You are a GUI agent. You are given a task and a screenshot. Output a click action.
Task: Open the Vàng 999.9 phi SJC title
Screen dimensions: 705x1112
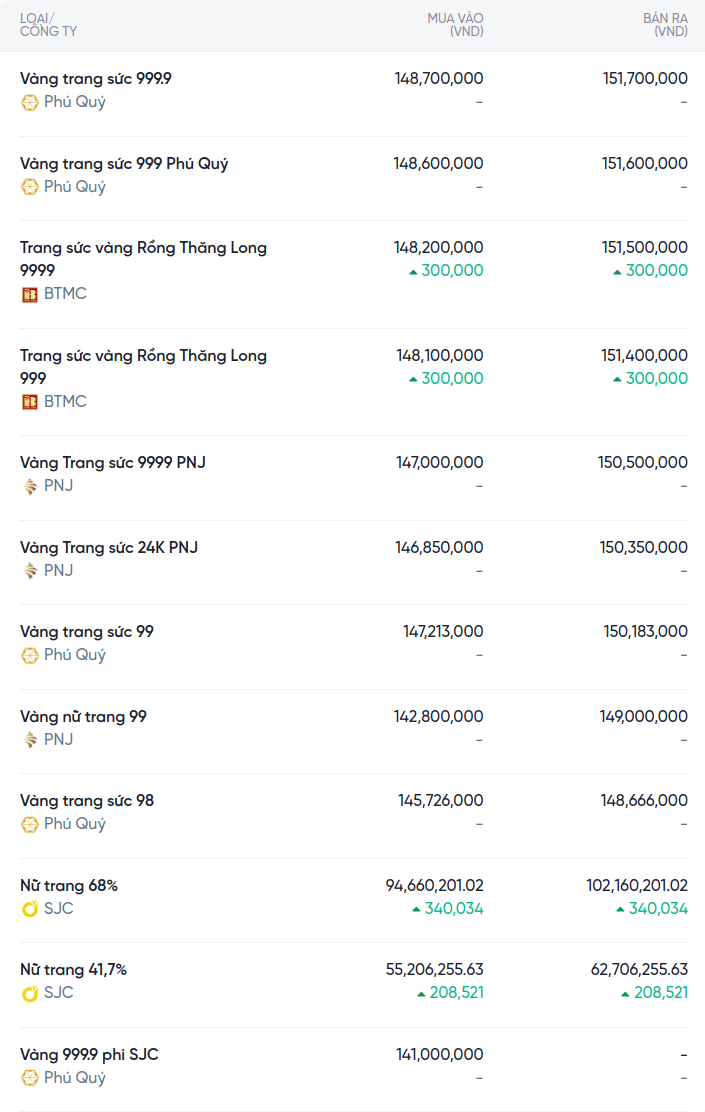click(x=89, y=1055)
